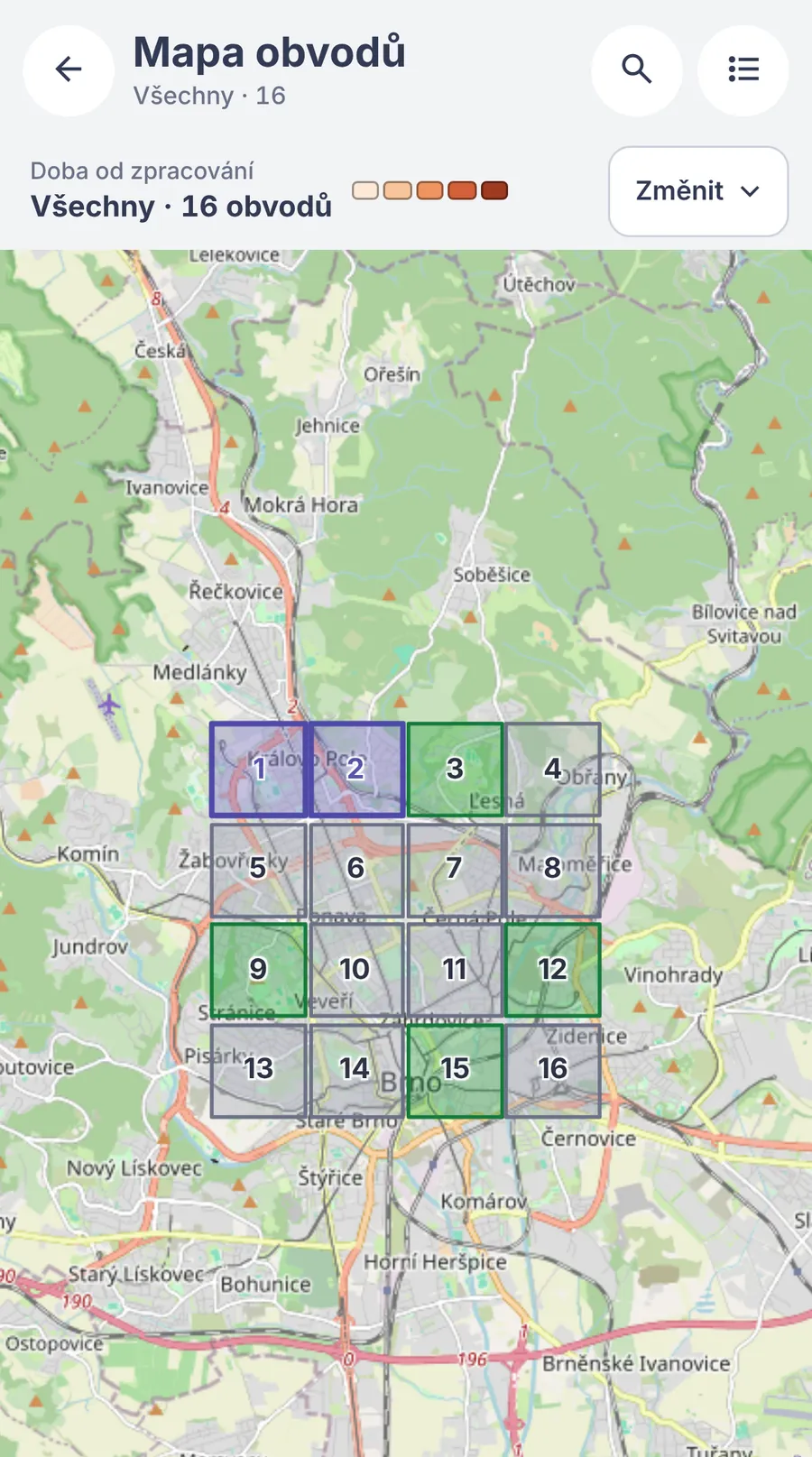Open the Změnit dropdown
812x1457 pixels.
tap(698, 191)
